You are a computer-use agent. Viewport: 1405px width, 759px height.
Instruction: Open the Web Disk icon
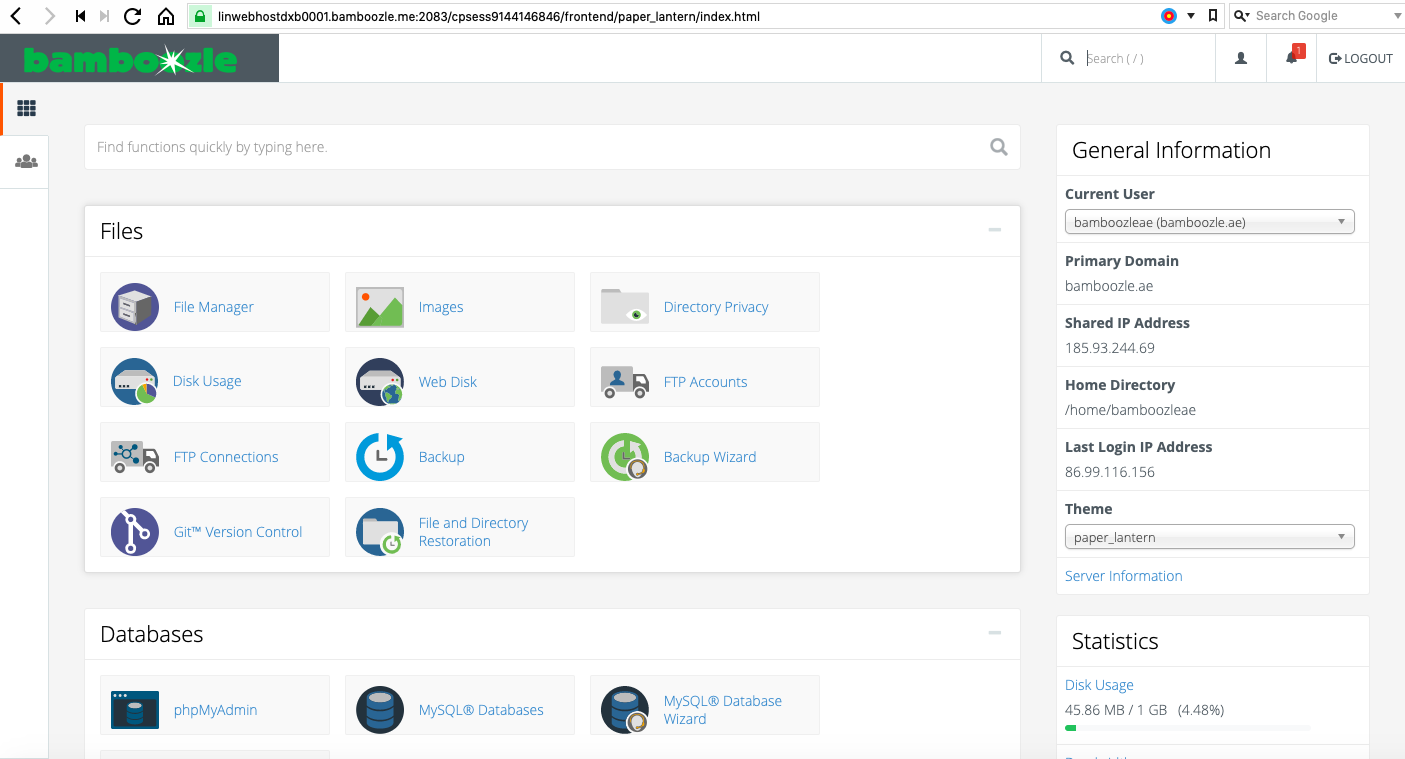[x=380, y=382]
